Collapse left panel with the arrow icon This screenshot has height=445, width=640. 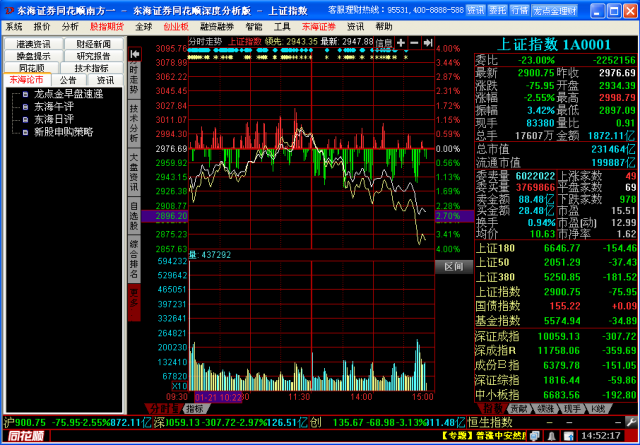click(135, 54)
